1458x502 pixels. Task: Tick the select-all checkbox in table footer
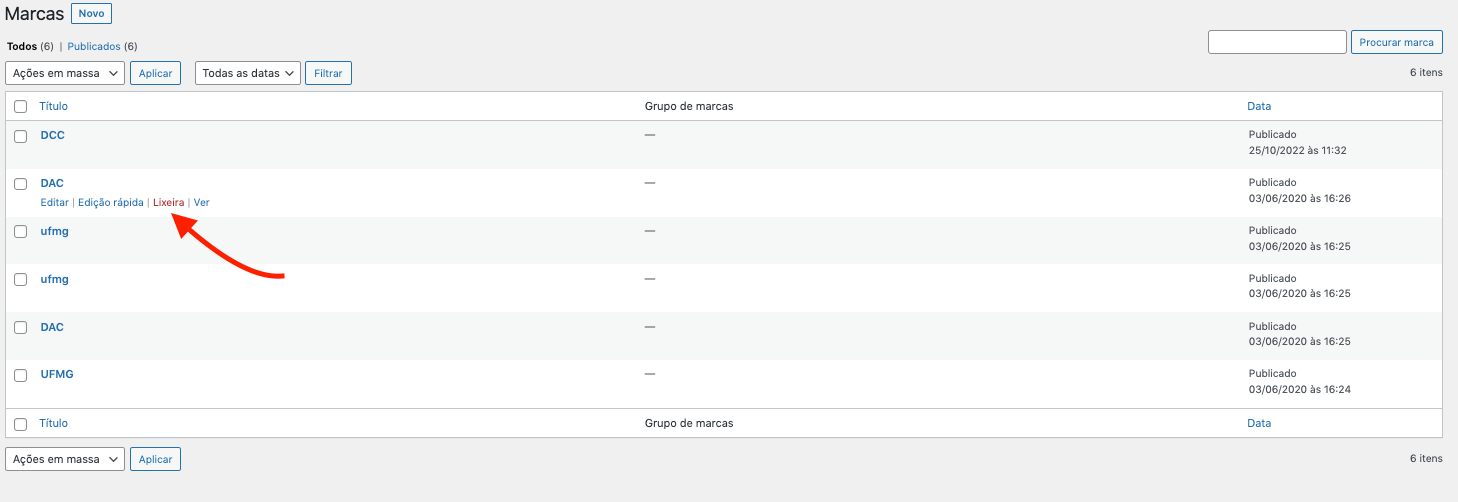(x=20, y=424)
